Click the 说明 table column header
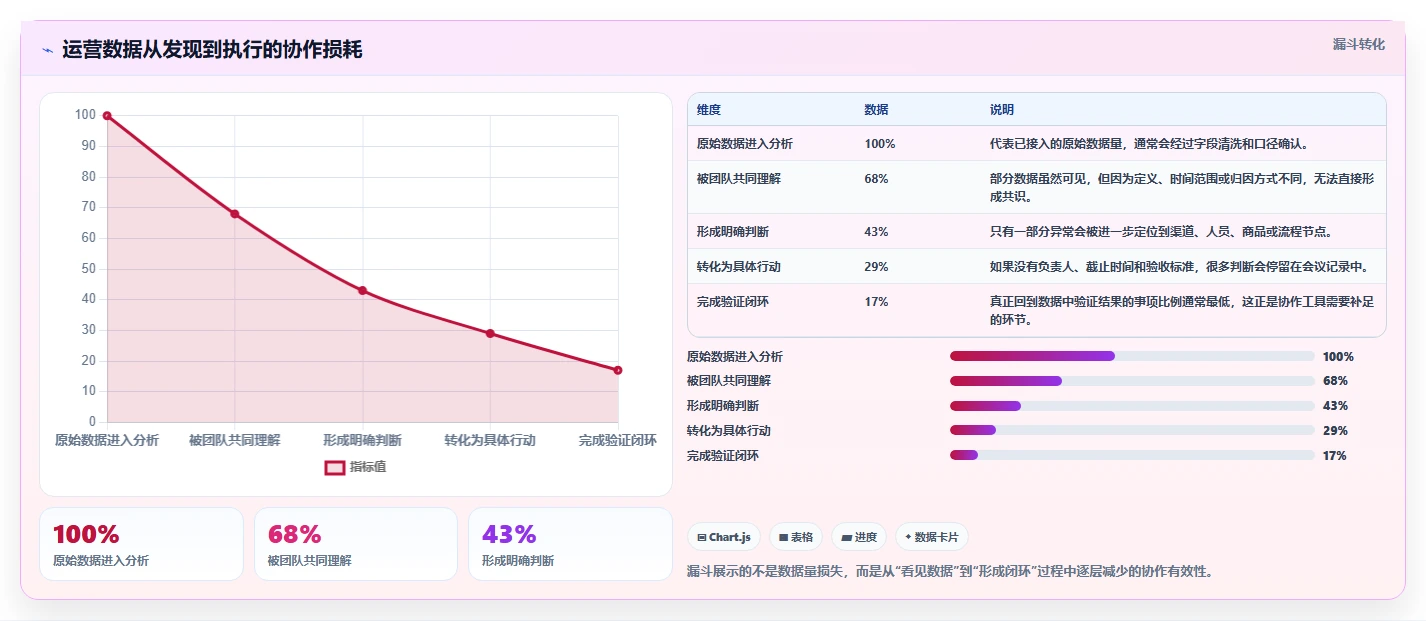 click(x=1002, y=110)
